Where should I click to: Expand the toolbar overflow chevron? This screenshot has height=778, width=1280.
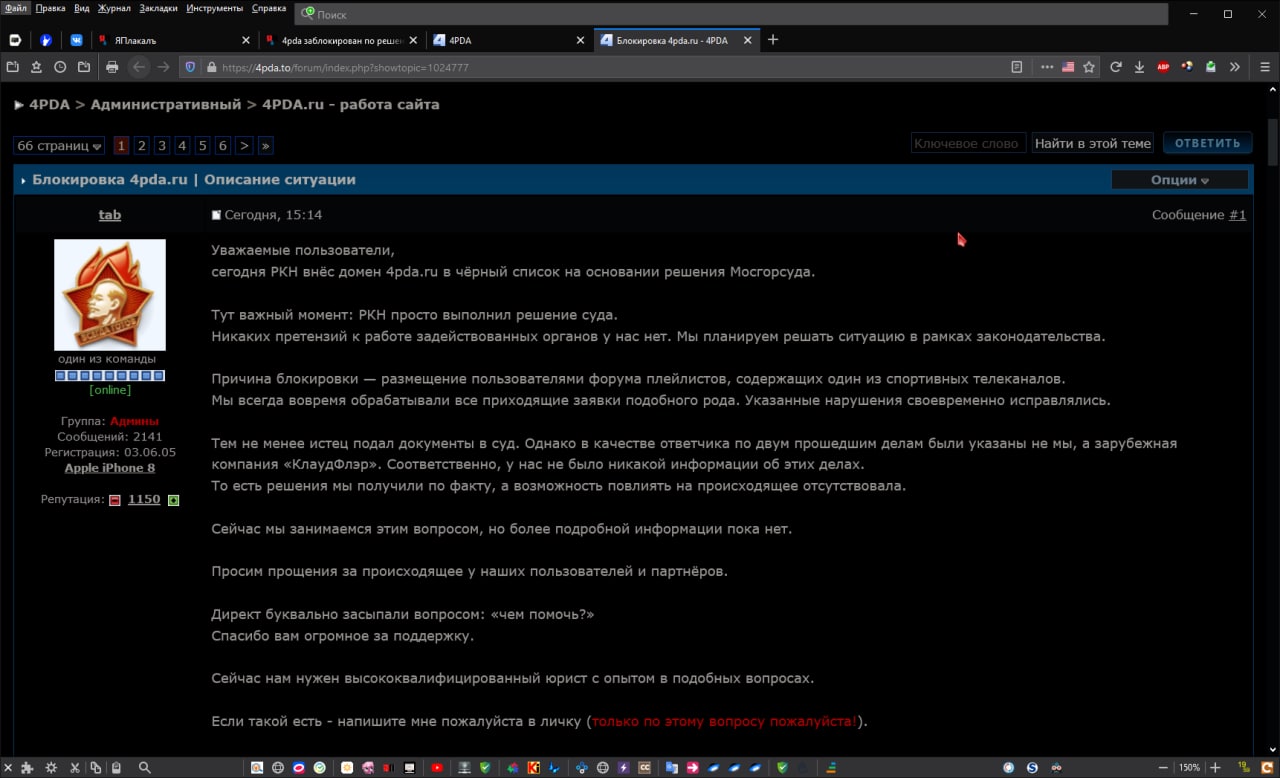point(1235,67)
